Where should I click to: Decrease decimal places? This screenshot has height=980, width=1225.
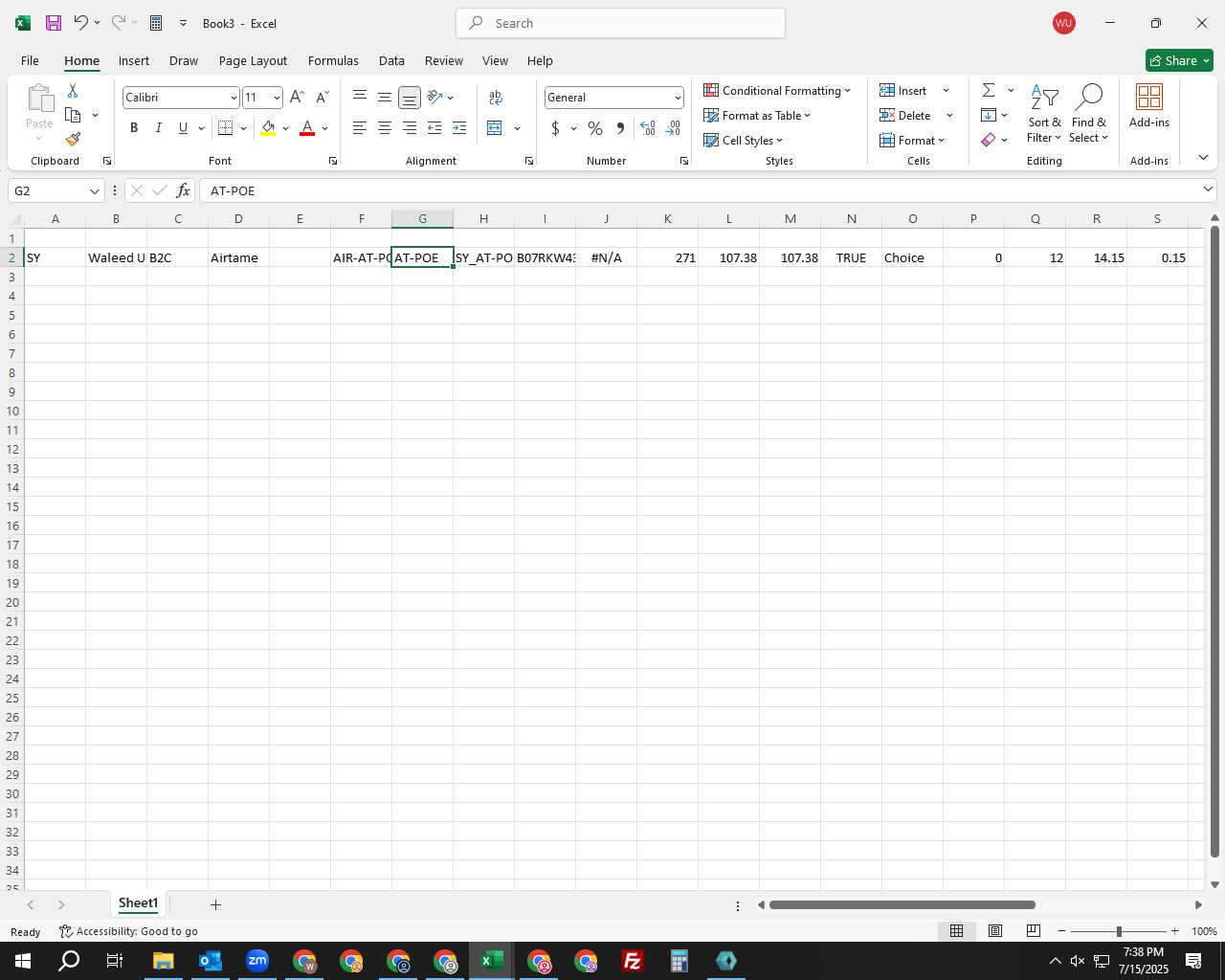pos(673,128)
